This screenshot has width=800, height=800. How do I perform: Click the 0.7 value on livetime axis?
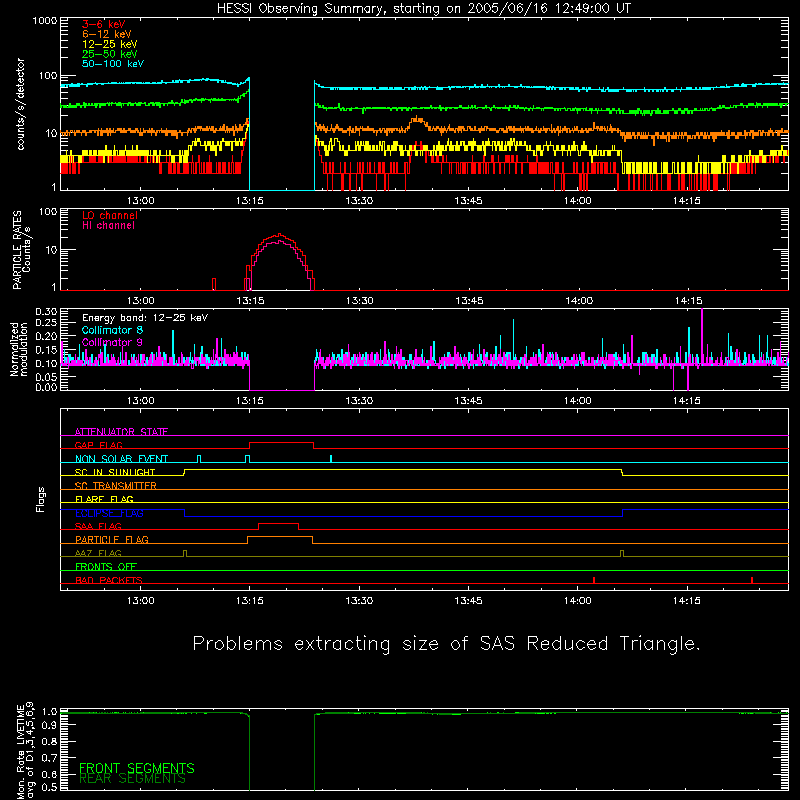(49, 758)
